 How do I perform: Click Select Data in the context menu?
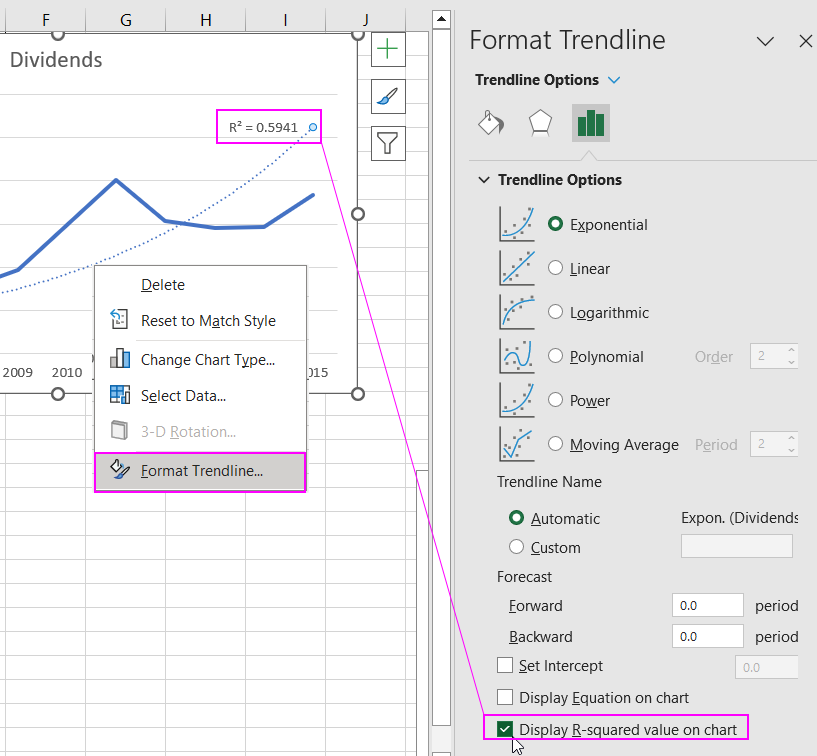[x=183, y=395]
